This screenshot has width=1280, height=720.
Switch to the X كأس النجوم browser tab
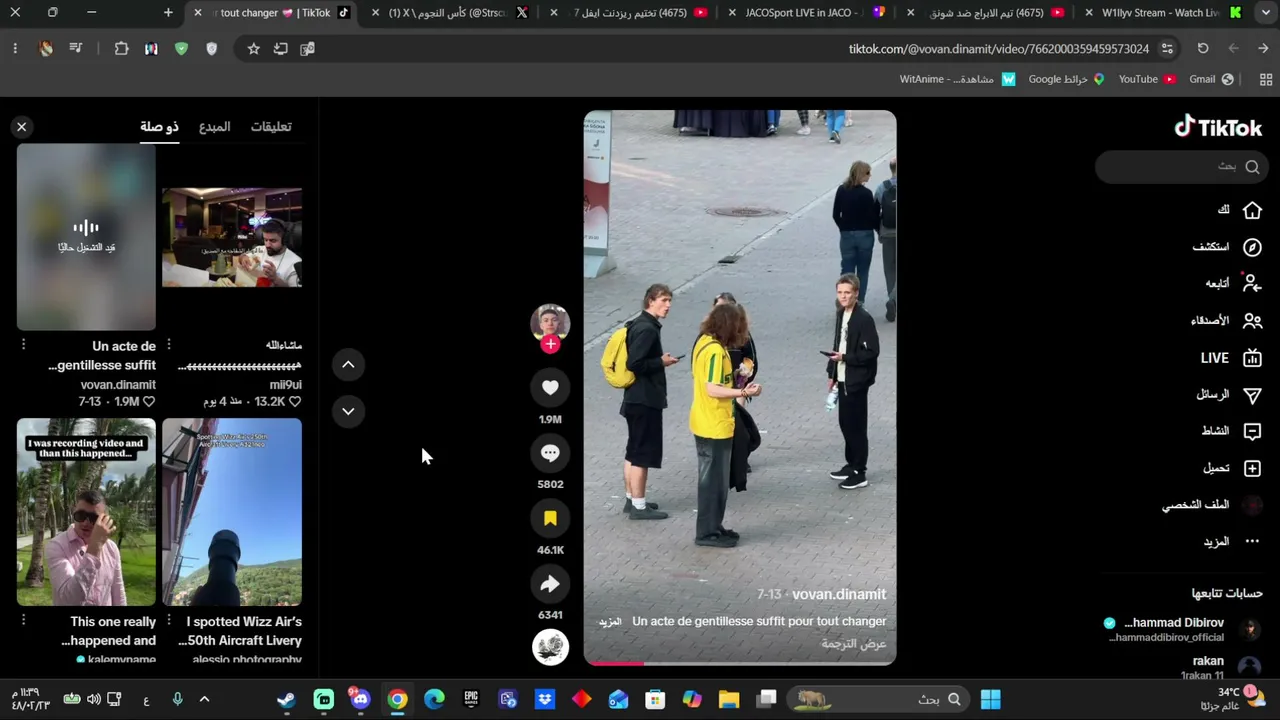[449, 13]
